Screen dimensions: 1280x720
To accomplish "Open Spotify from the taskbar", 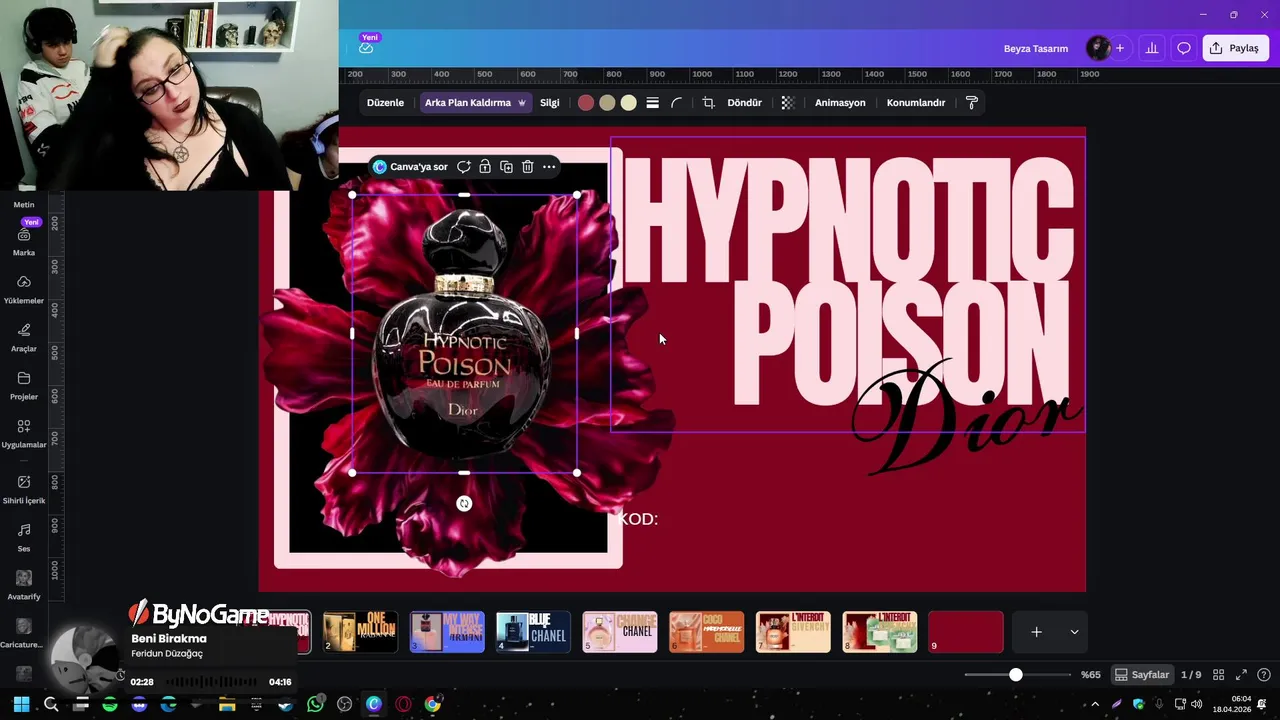I will point(110,705).
